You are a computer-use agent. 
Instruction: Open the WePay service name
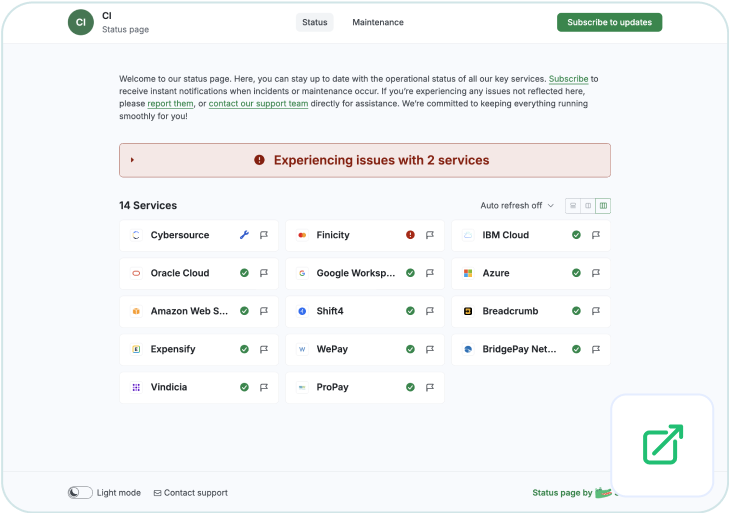point(332,349)
